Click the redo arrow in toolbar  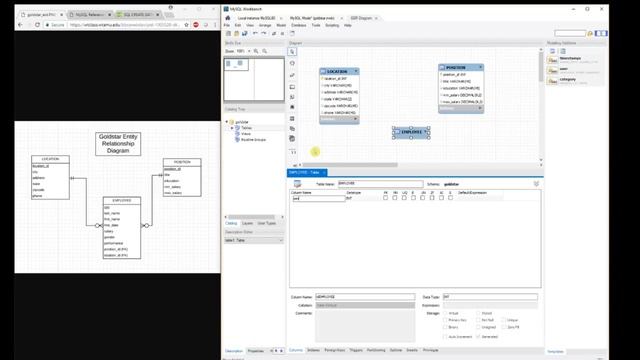(x=264, y=33)
